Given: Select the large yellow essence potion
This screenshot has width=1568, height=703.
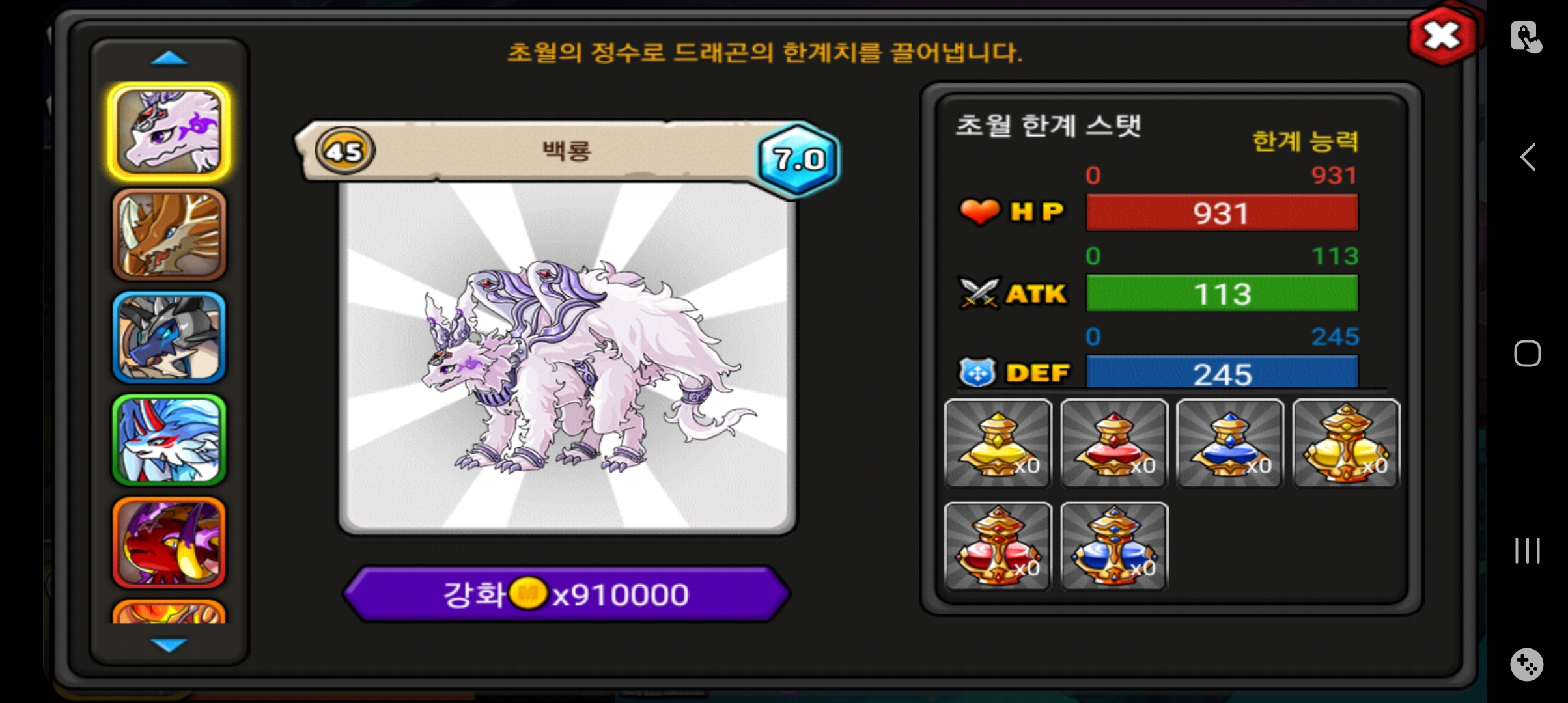Looking at the screenshot, I should tap(1346, 443).
